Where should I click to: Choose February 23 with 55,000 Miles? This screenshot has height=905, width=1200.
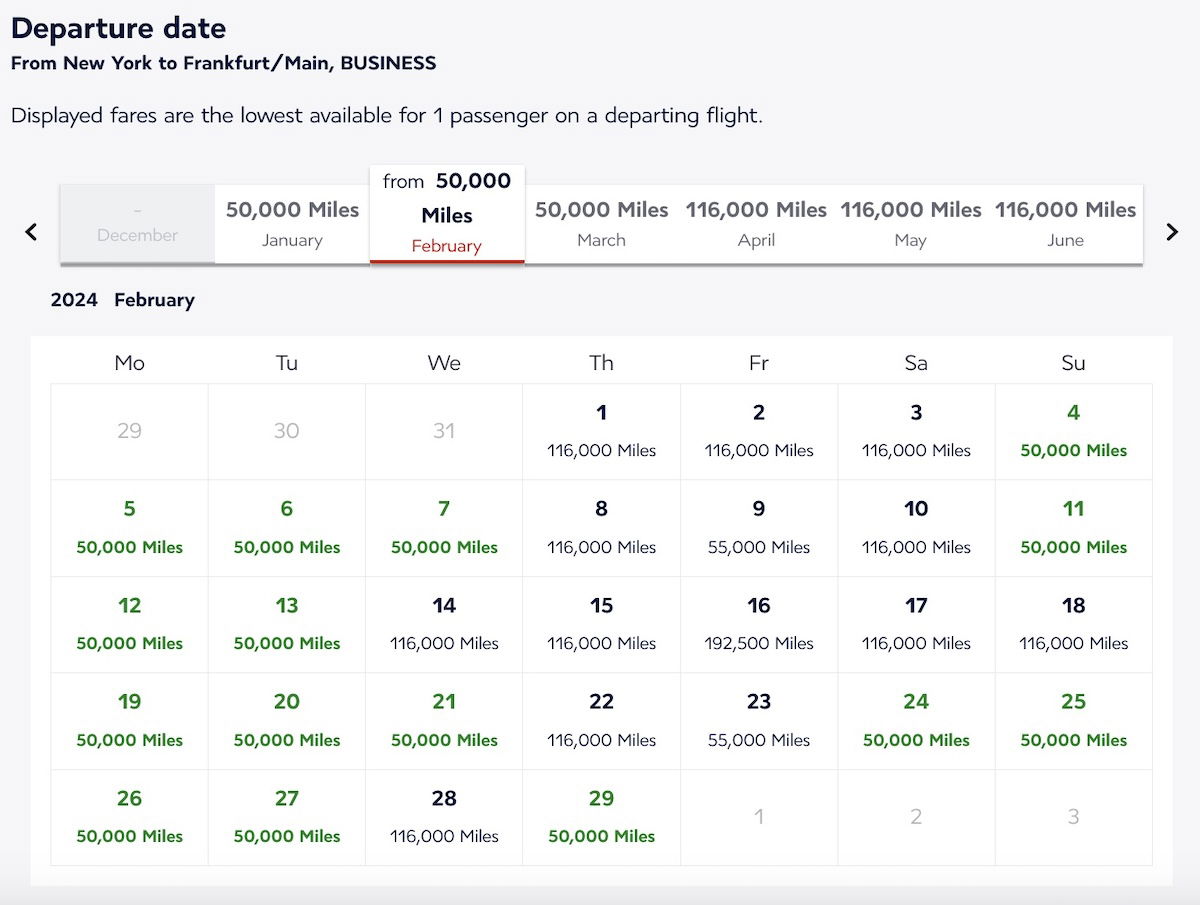click(758, 720)
